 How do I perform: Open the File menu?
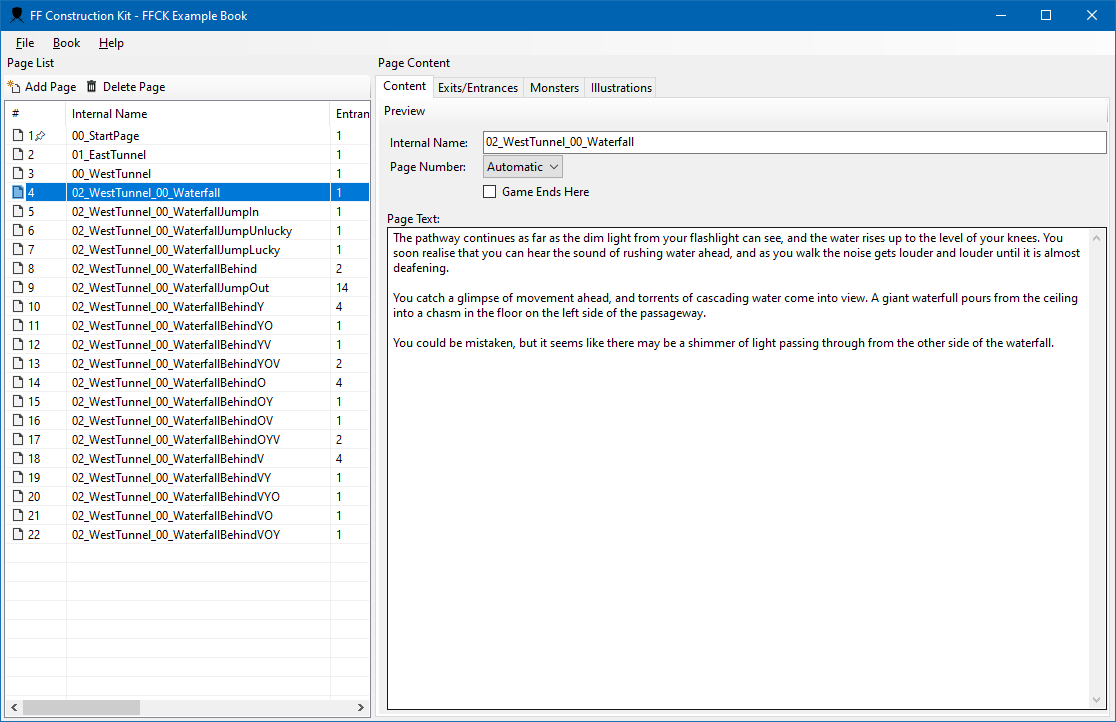25,43
